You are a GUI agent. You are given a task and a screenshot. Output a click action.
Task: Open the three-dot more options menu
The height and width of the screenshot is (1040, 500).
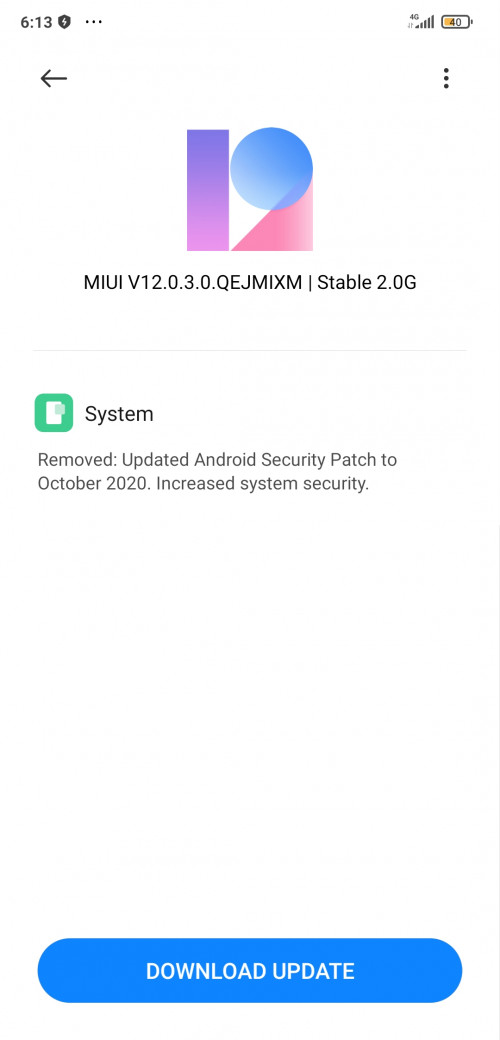[446, 78]
